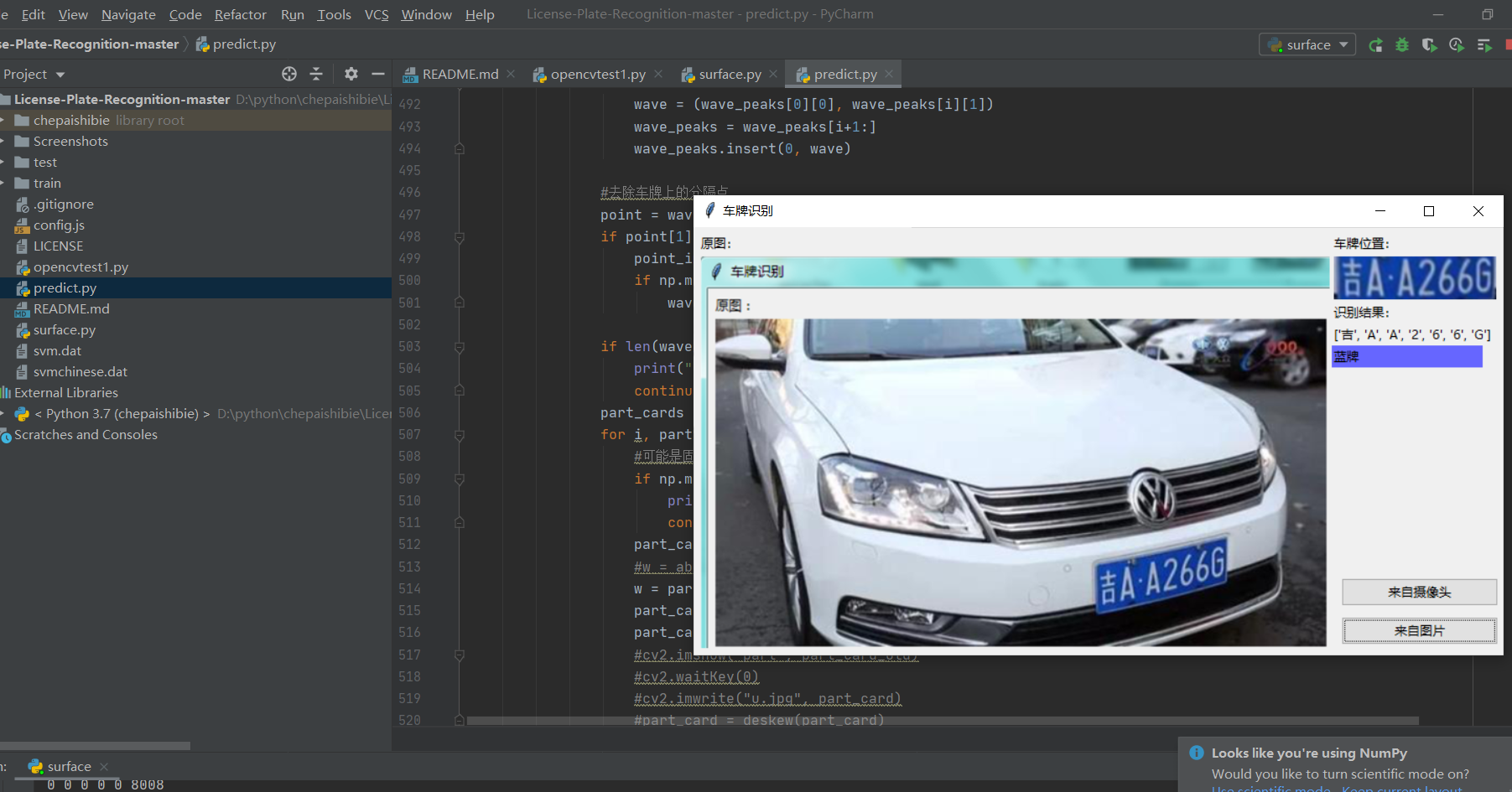This screenshot has width=1512, height=792.
Task: Toggle code fold marker at line 507
Action: 460,435
